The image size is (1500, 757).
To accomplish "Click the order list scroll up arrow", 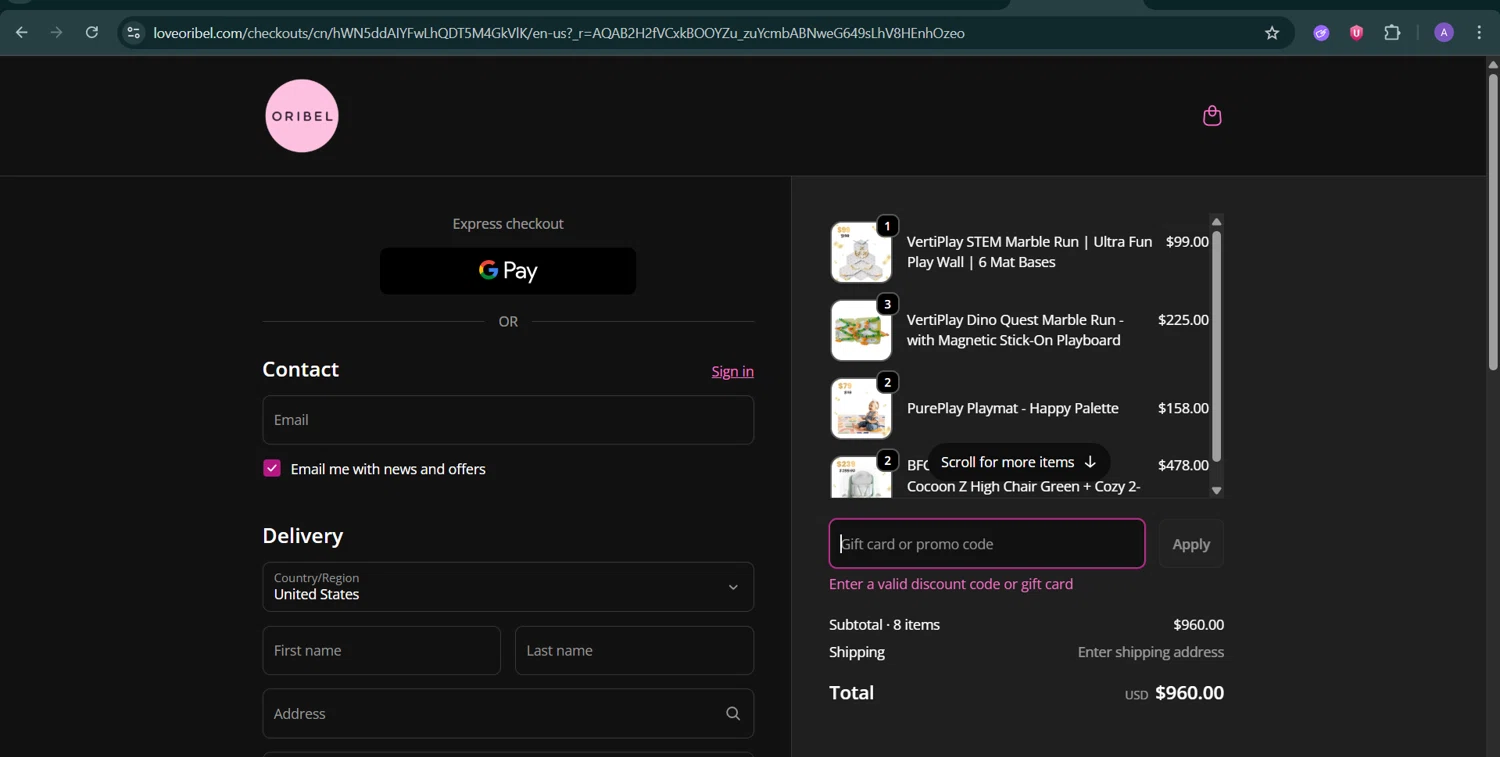I will (1216, 222).
